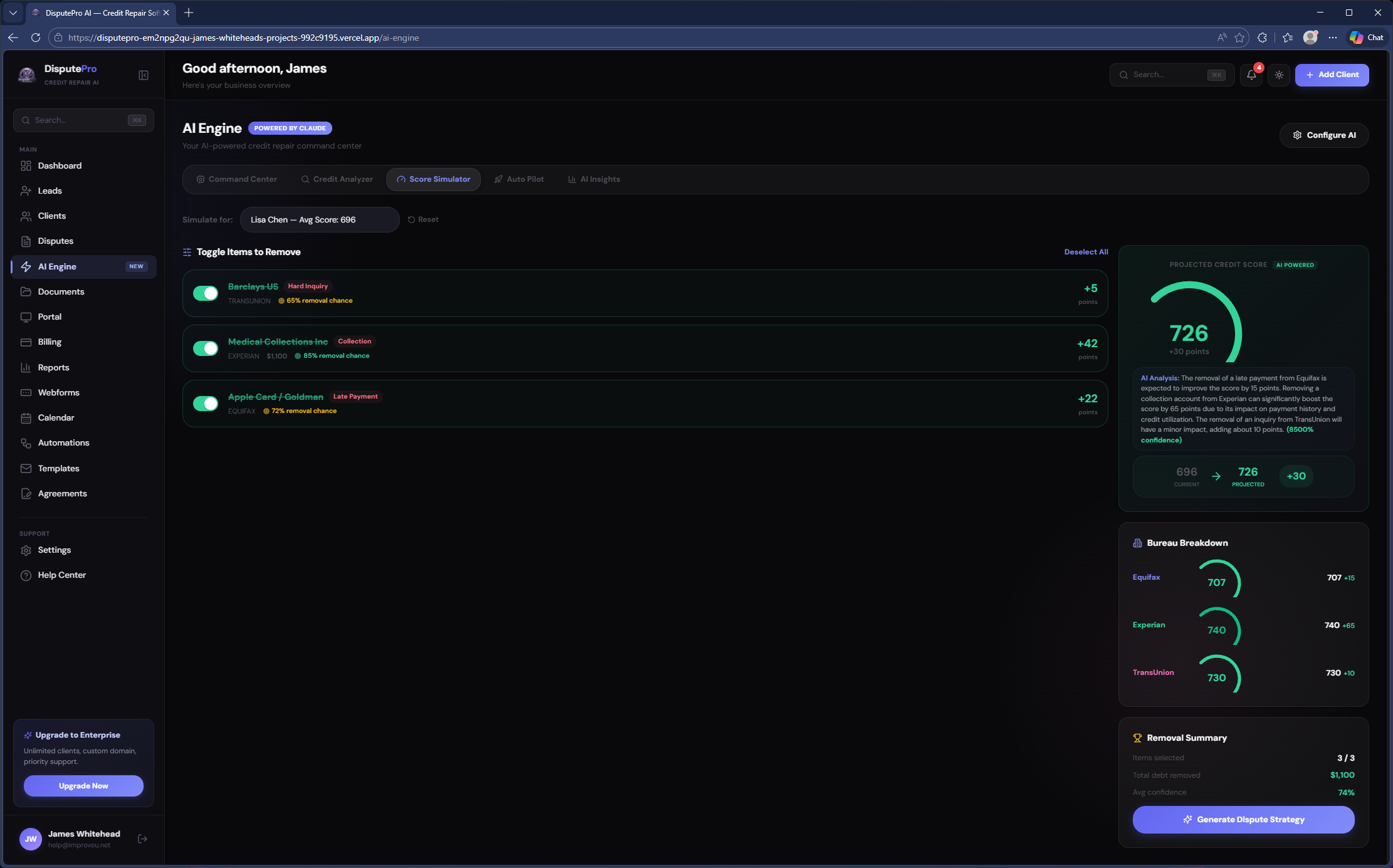Click the Reset simulation icon
1393x868 pixels.
(x=412, y=220)
